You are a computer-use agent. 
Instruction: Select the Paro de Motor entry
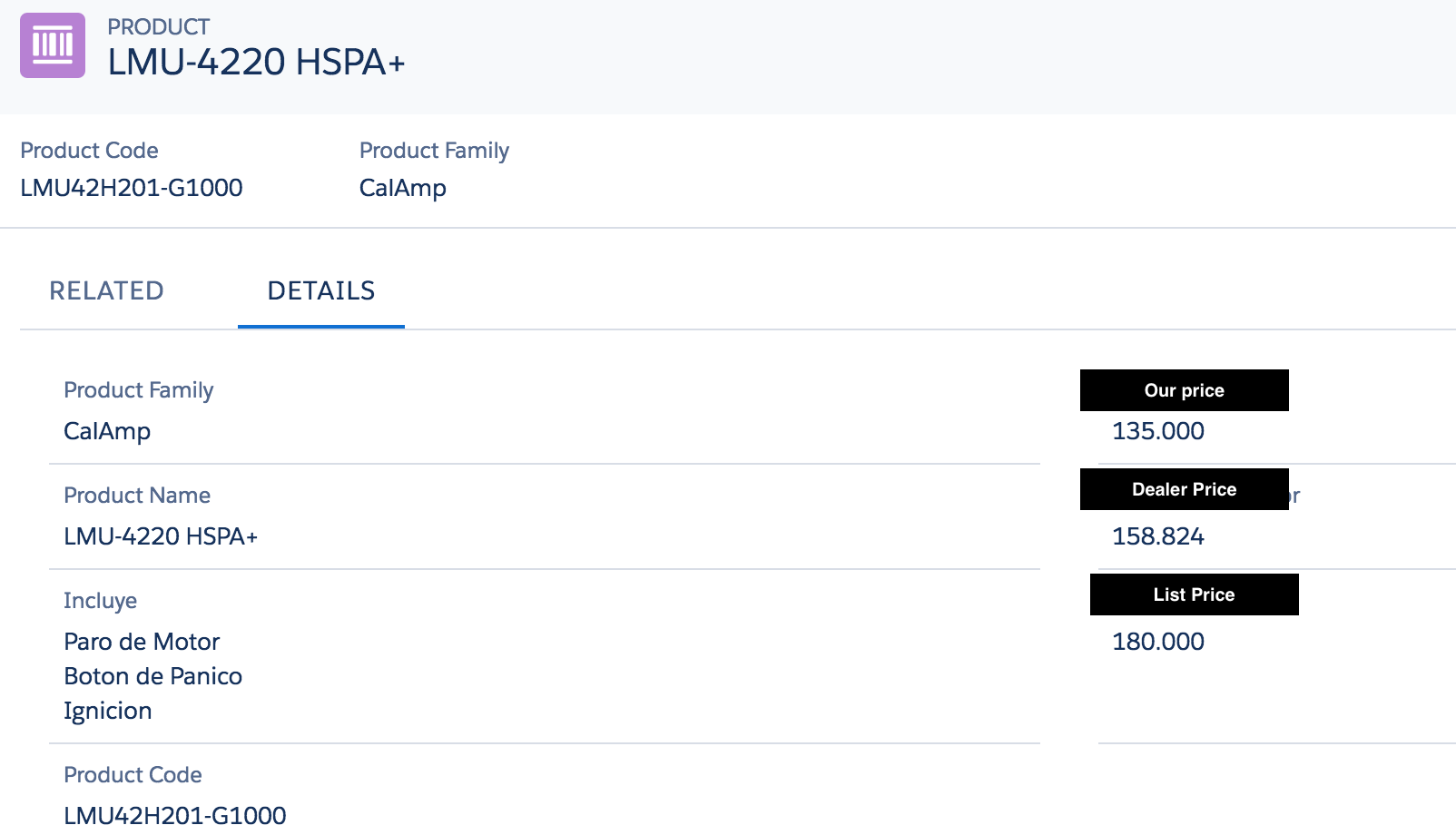142,642
